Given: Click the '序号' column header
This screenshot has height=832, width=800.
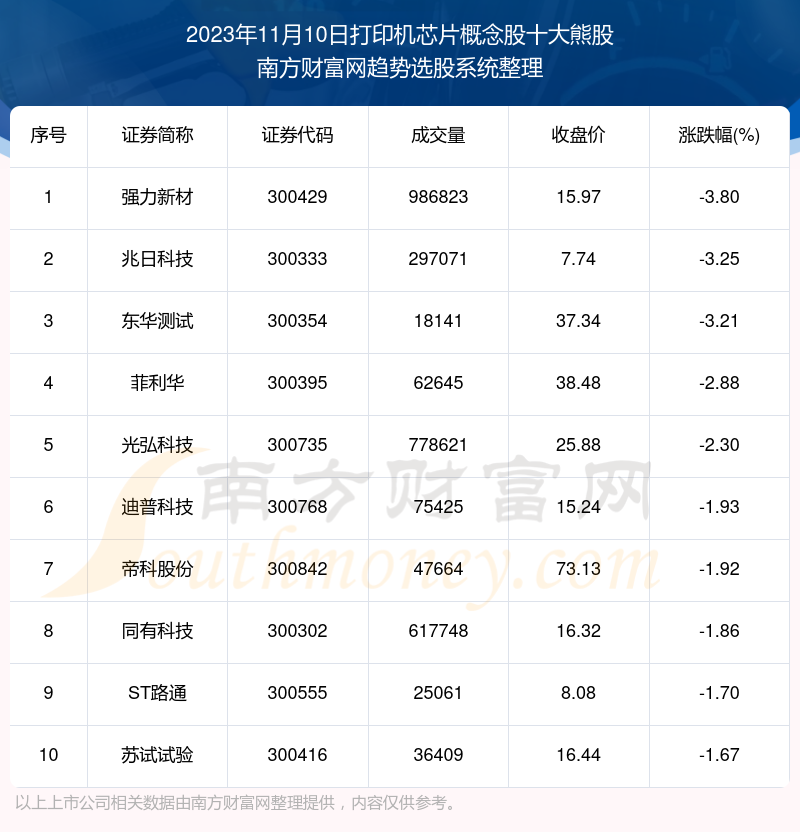Looking at the screenshot, I should tap(48, 135).
